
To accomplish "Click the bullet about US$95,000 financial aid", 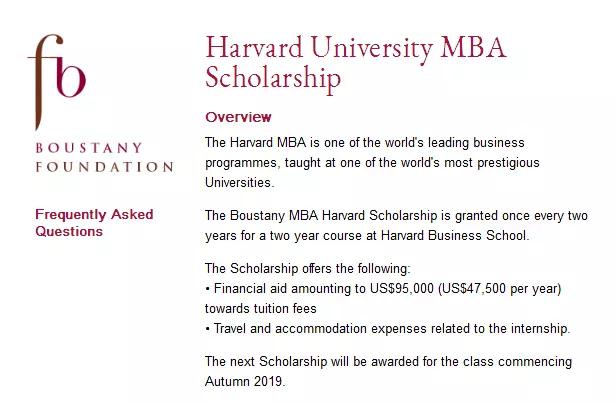I will click(383, 299).
